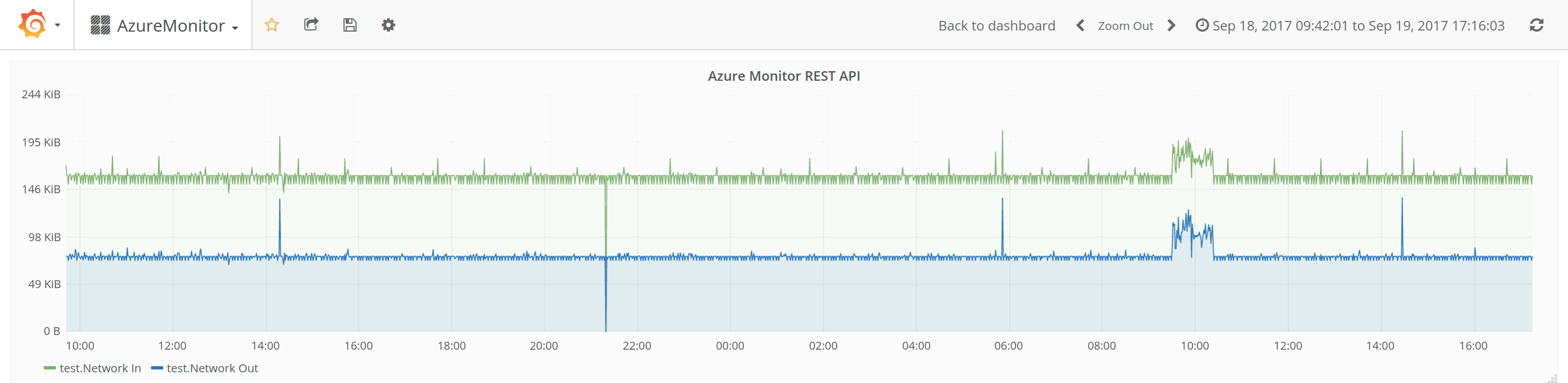Click the share dashboard icon
Image resolution: width=1568 pixels, height=383 pixels.
[311, 25]
